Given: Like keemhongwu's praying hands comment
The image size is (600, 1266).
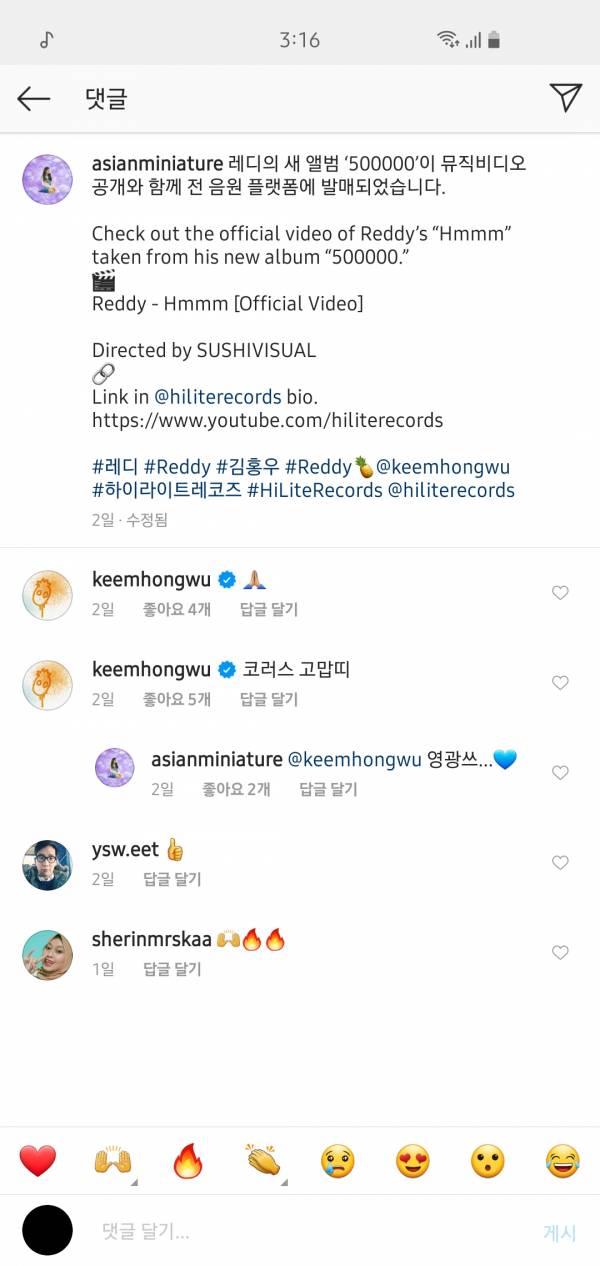Looking at the screenshot, I should (560, 593).
